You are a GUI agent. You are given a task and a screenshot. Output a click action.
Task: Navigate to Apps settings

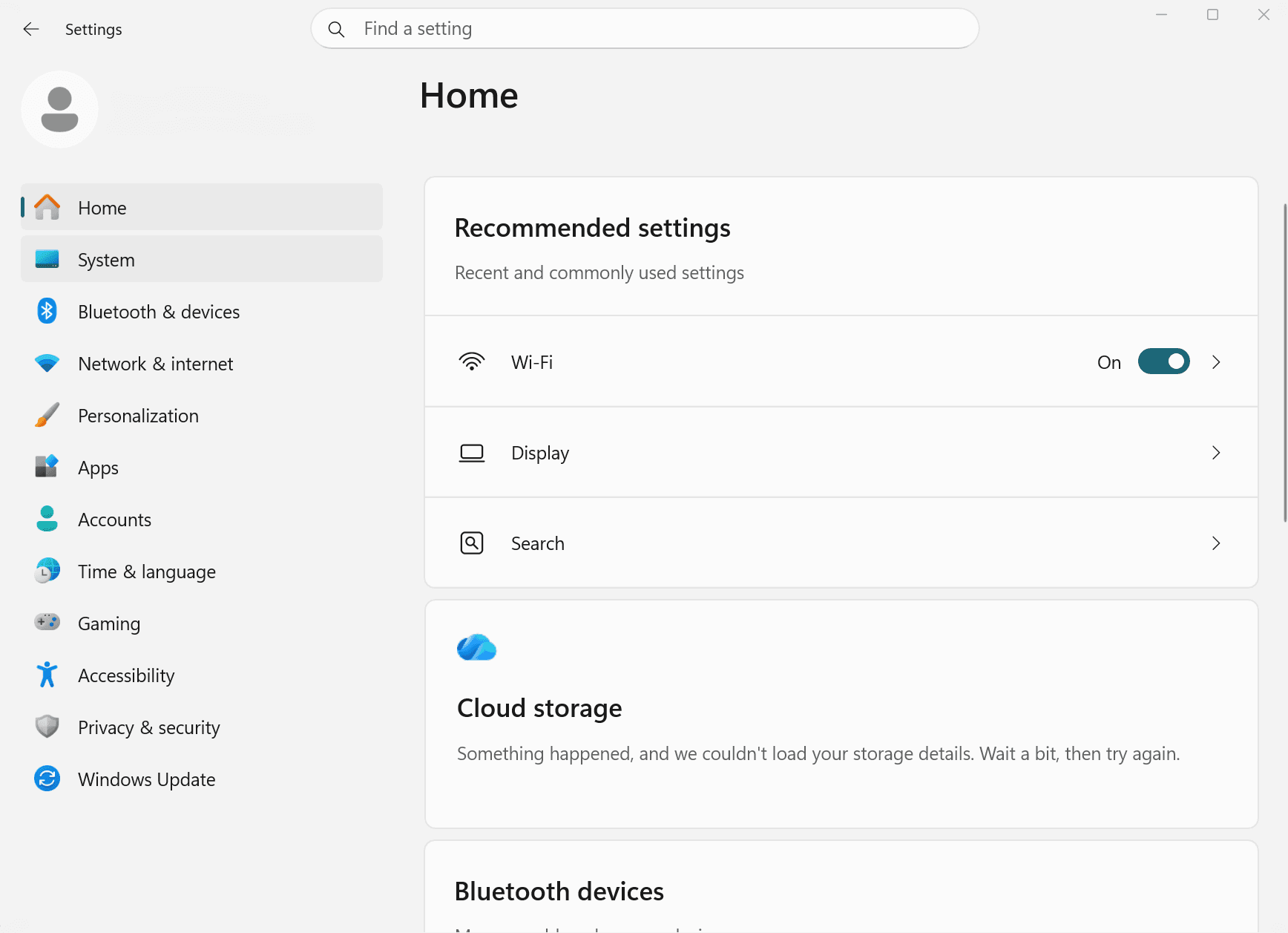(x=202, y=467)
